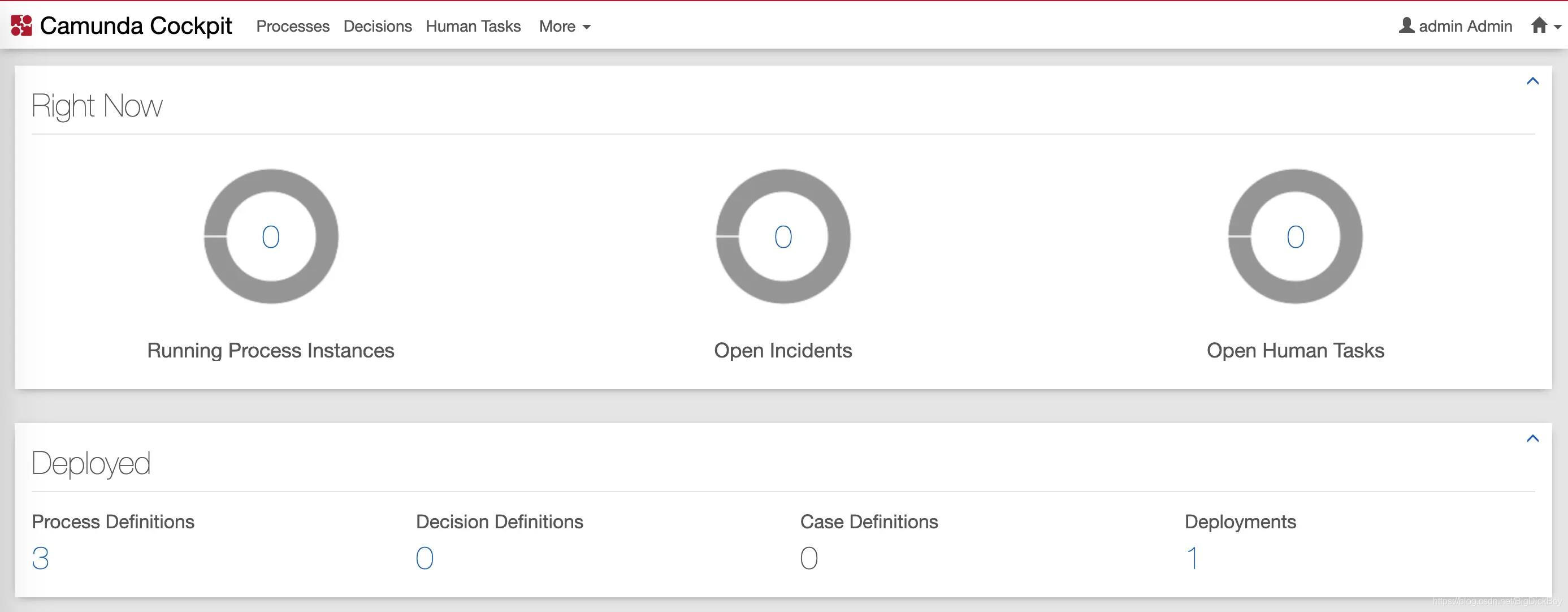Viewport: 1568px width, 612px height.
Task: Click the Running Process Instances label
Action: (x=270, y=351)
